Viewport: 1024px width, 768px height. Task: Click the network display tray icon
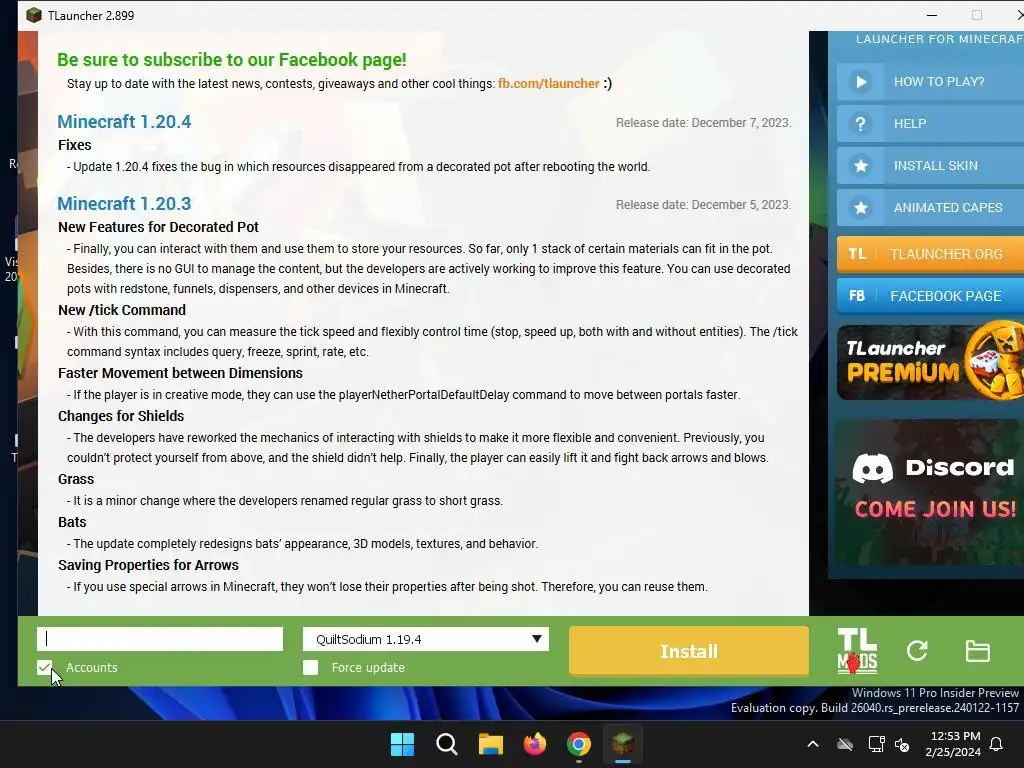876,744
